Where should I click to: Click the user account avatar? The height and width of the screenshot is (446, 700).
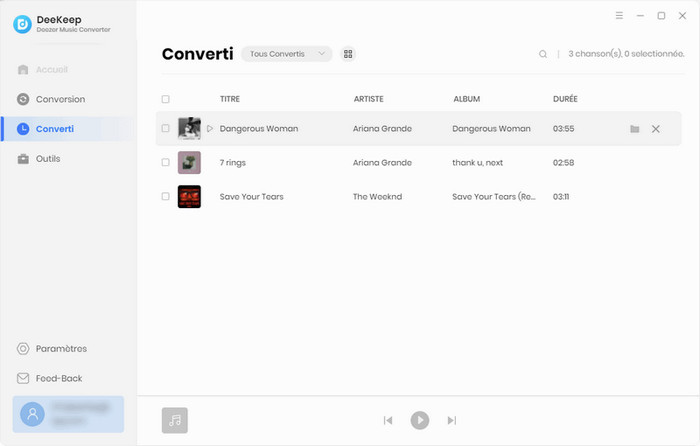pos(32,414)
